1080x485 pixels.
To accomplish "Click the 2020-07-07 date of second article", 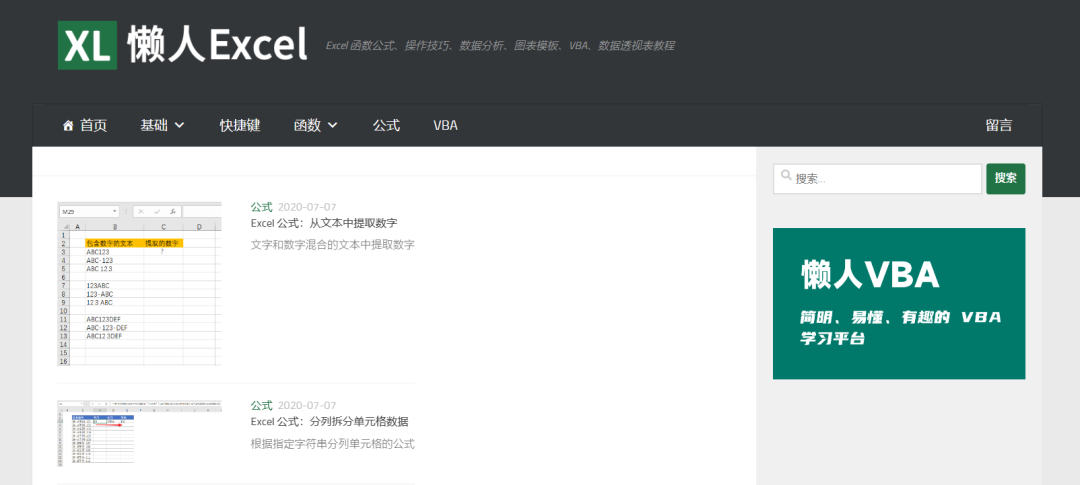I will click(307, 405).
